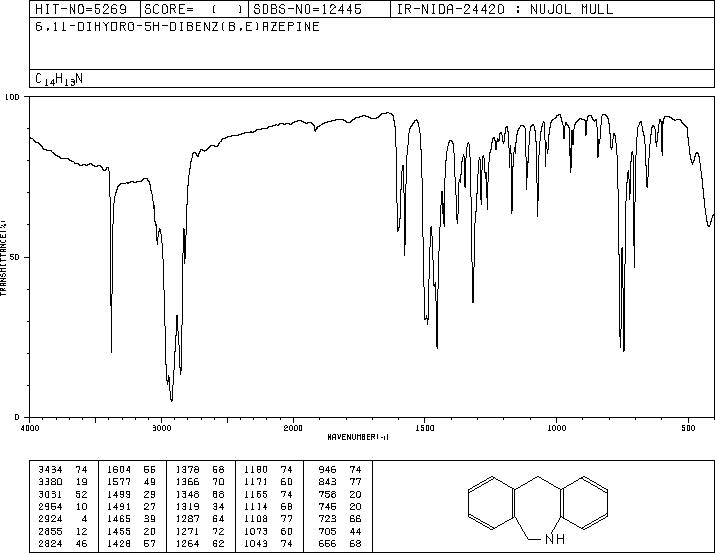Click peak value 946 in the table
Screen dimensions: 715x553
327,469
